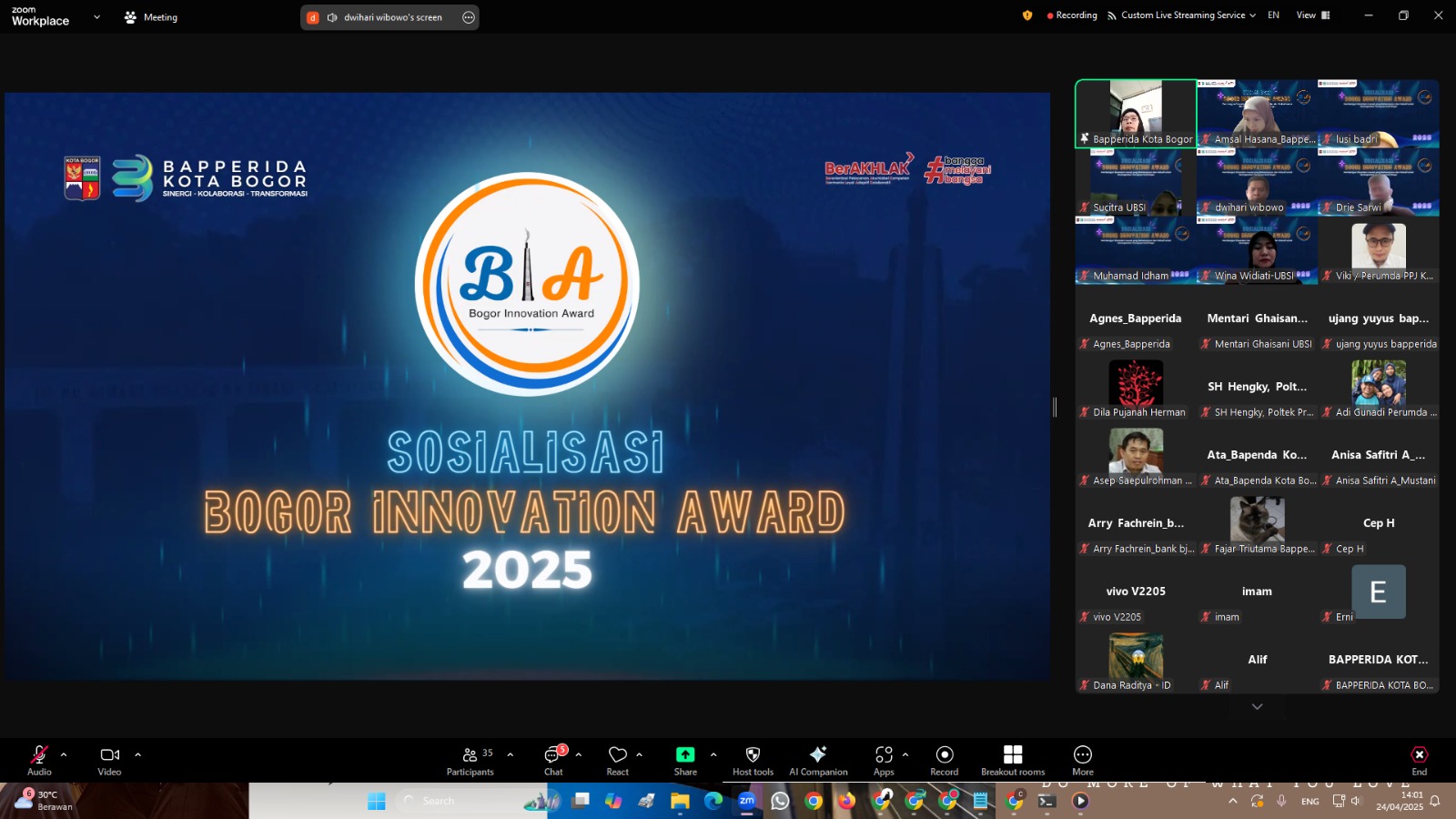Image resolution: width=1456 pixels, height=819 pixels.
Task: Expand apps options caret
Action: pos(905,754)
